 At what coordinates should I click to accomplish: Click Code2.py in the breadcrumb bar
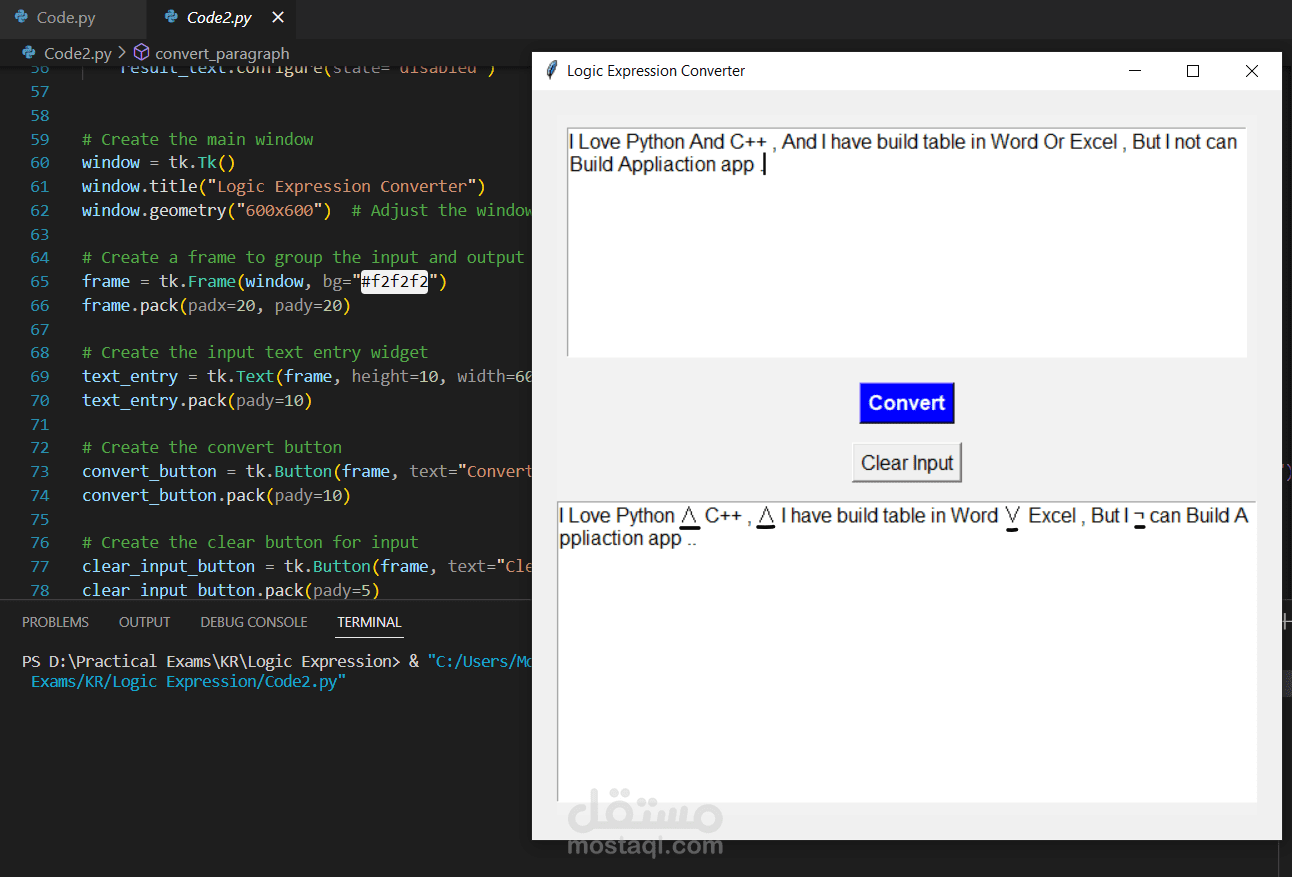[x=75, y=53]
